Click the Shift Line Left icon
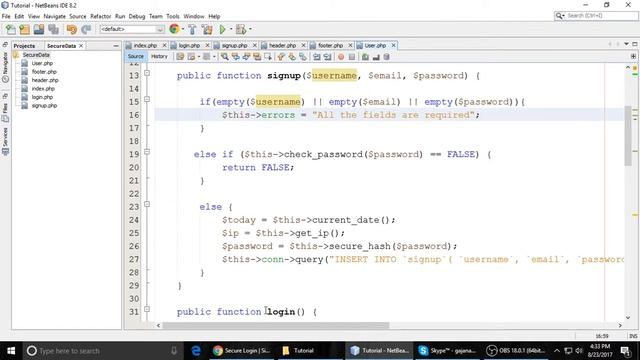 pyautogui.click(x=316, y=57)
